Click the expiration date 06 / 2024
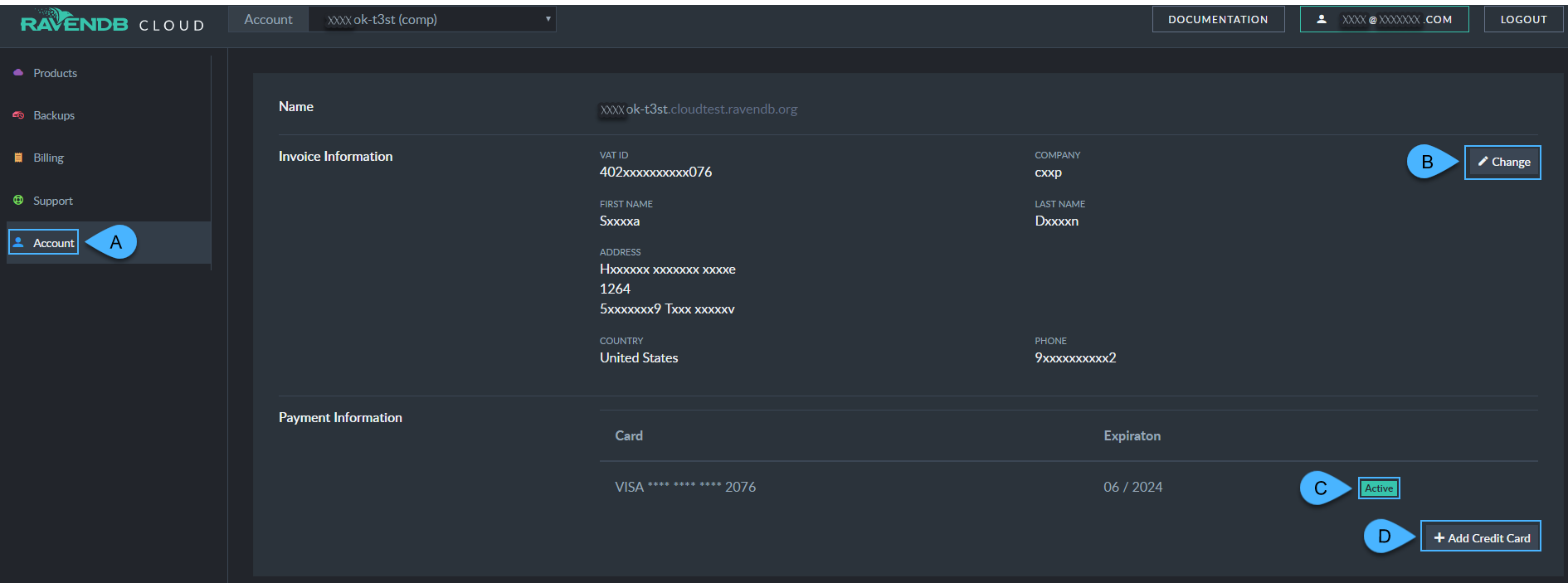Image resolution: width=1568 pixels, height=583 pixels. 1132,488
